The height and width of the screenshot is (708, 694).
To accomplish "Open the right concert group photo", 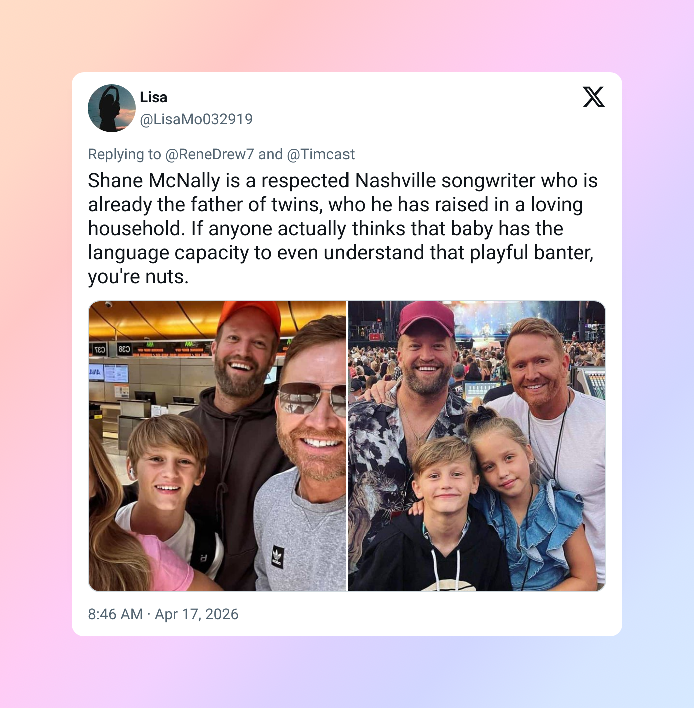I will [476, 446].
